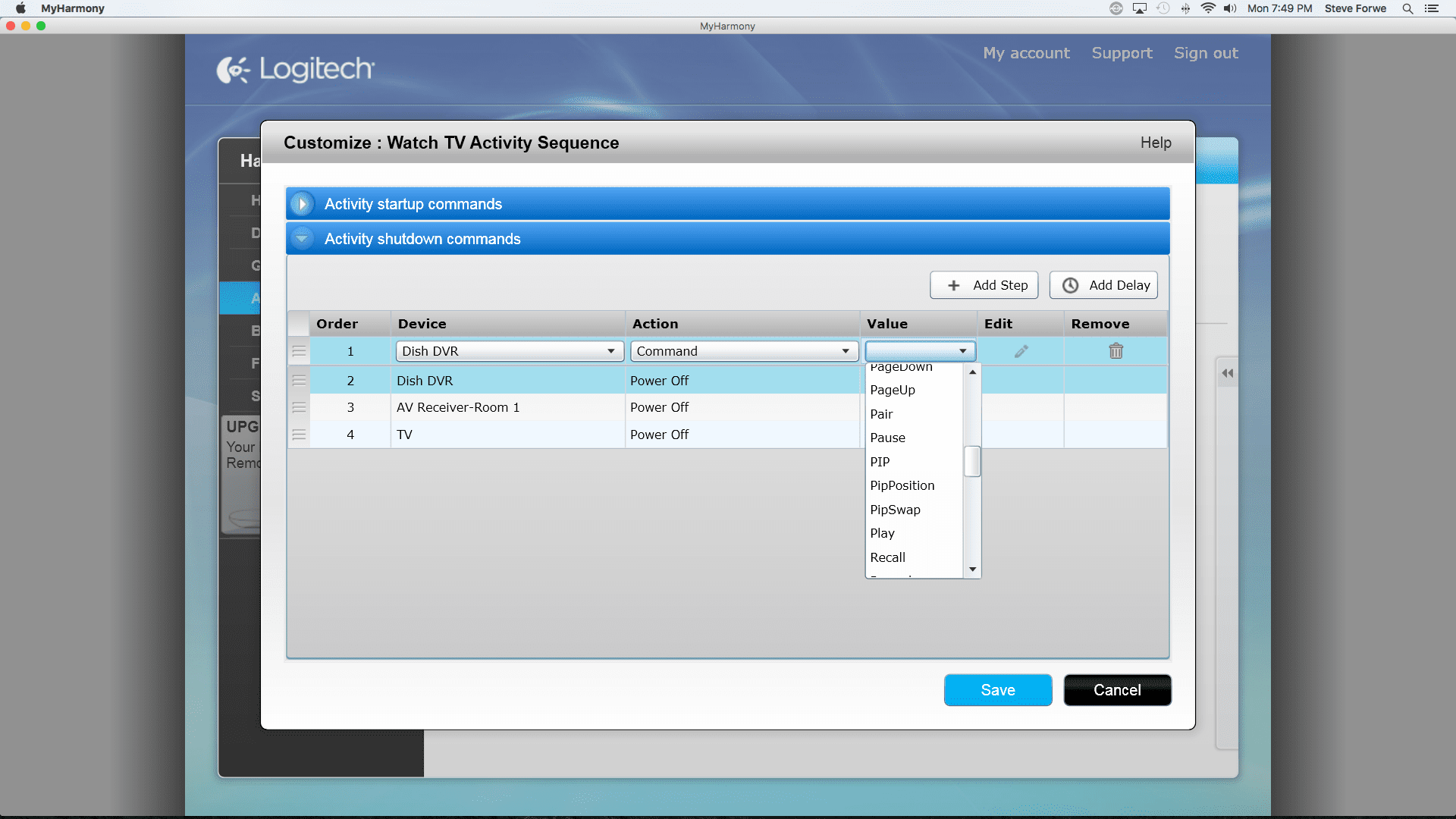
Task: Open Notification Center list icon
Action: (1432, 8)
